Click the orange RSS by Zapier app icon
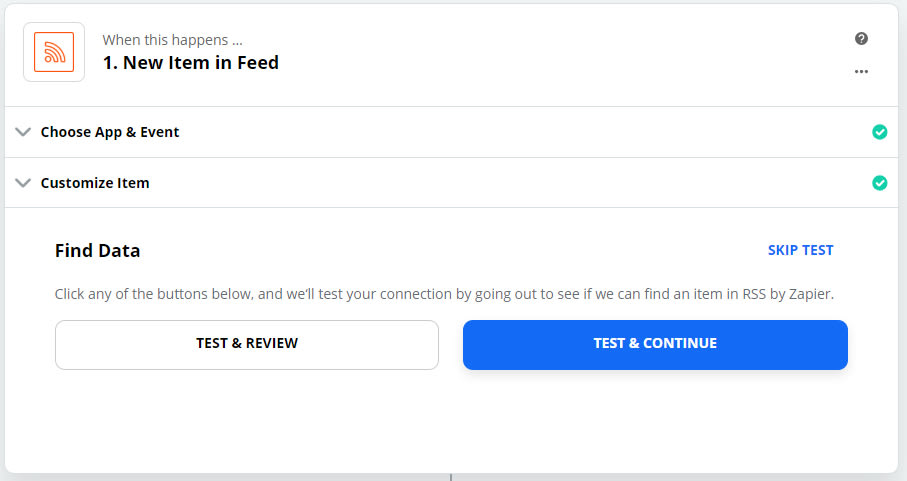This screenshot has width=907, height=481. pyautogui.click(x=54, y=52)
